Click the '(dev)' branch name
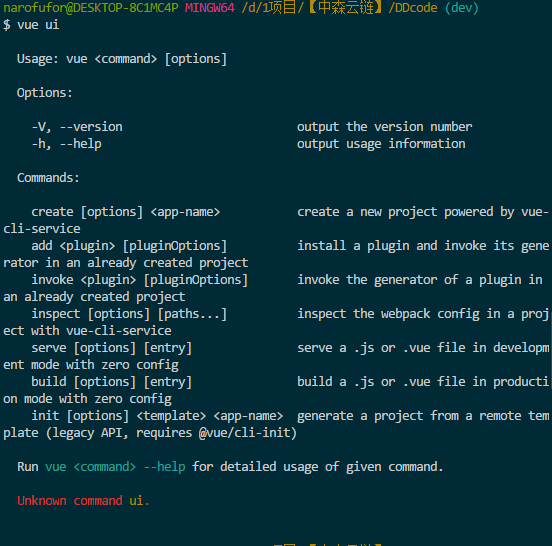The image size is (552, 546). point(462,7)
